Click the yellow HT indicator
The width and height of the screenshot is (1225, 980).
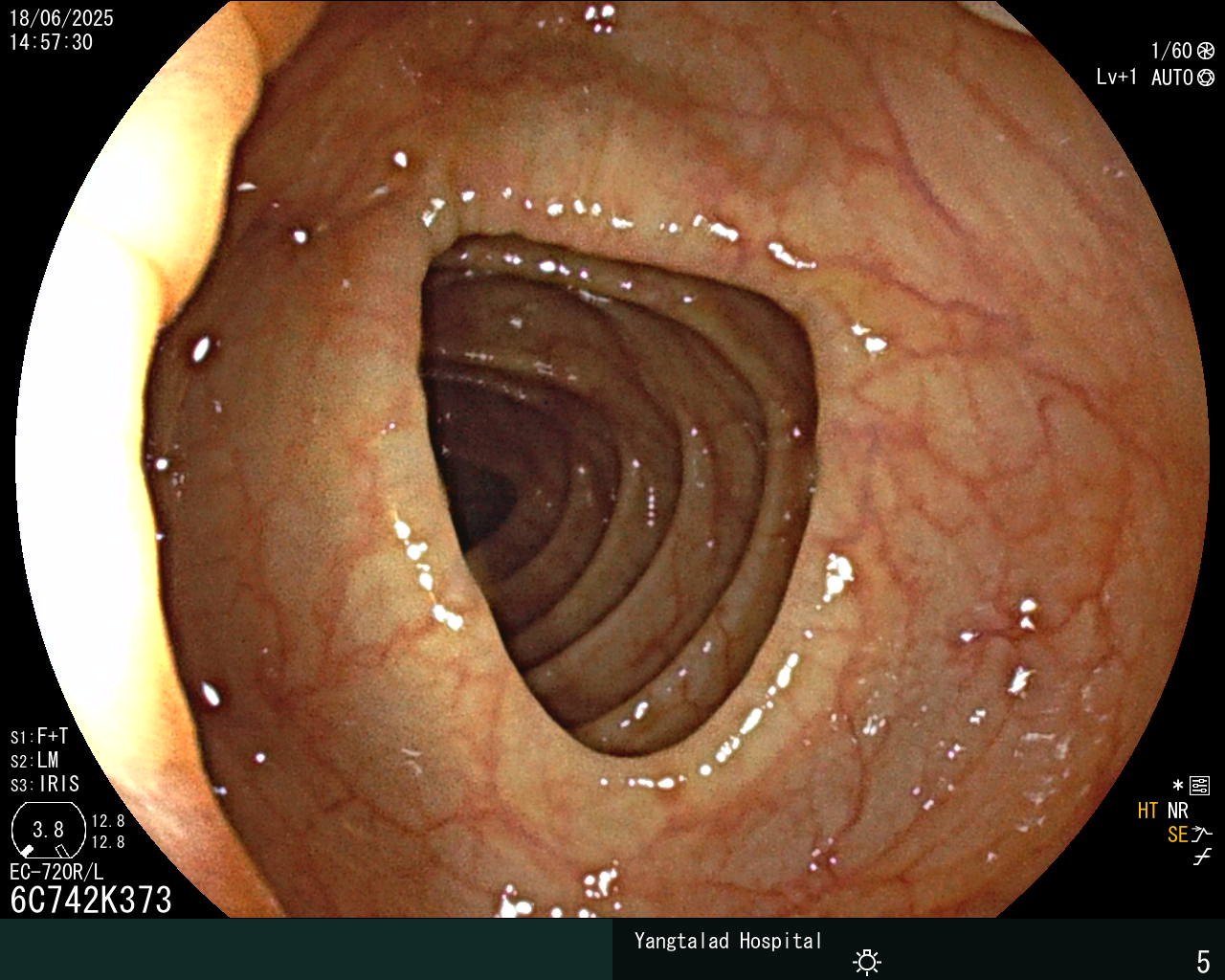[x=1147, y=812]
